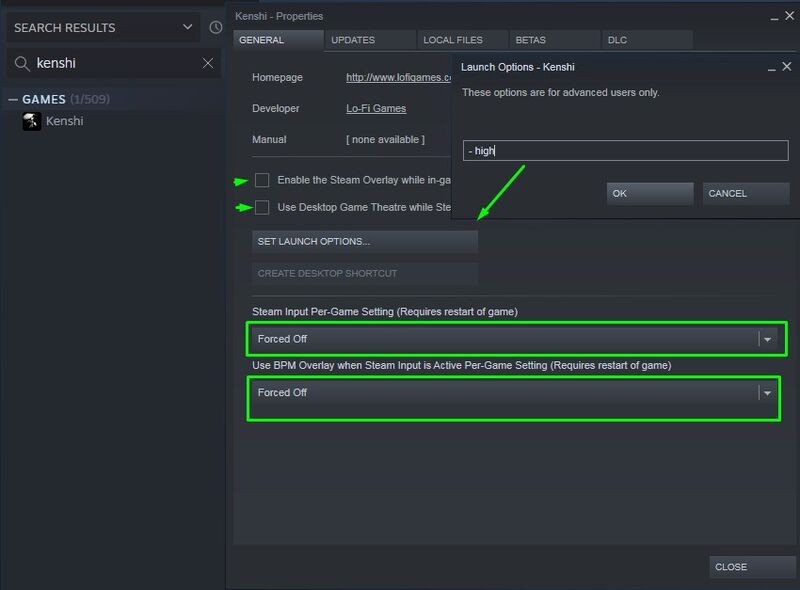Viewport: 800px width, 590px height.
Task: Open the DLC tab
Action: (x=647, y=40)
